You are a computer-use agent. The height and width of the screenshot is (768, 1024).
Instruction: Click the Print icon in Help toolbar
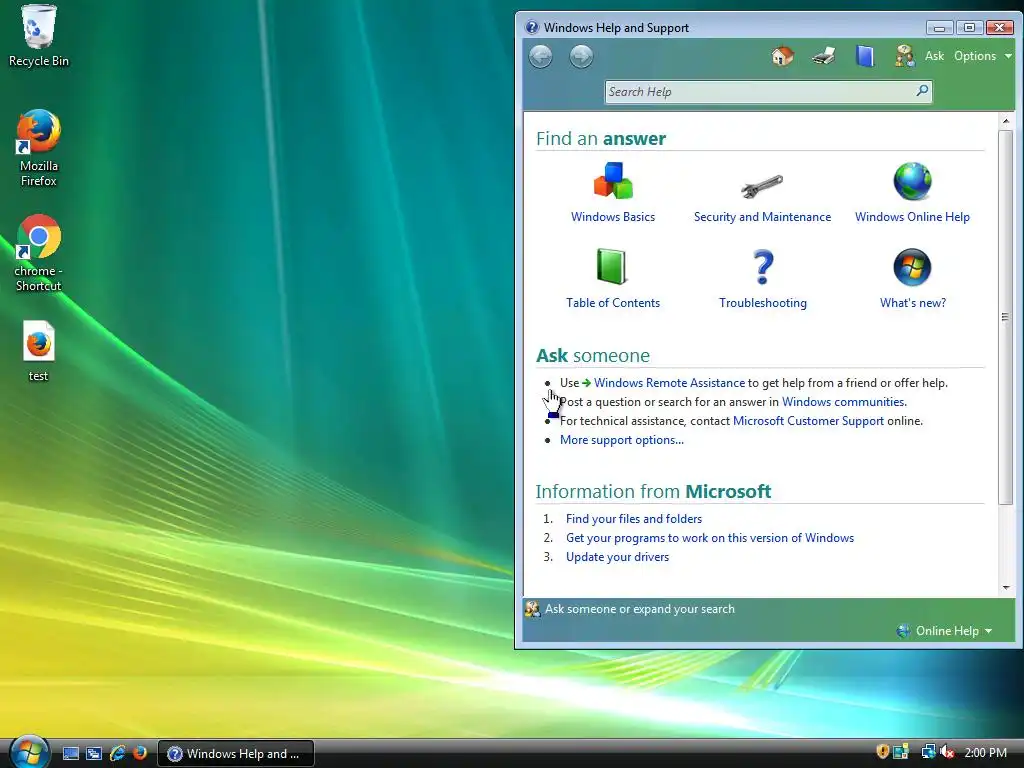pyautogui.click(x=824, y=56)
